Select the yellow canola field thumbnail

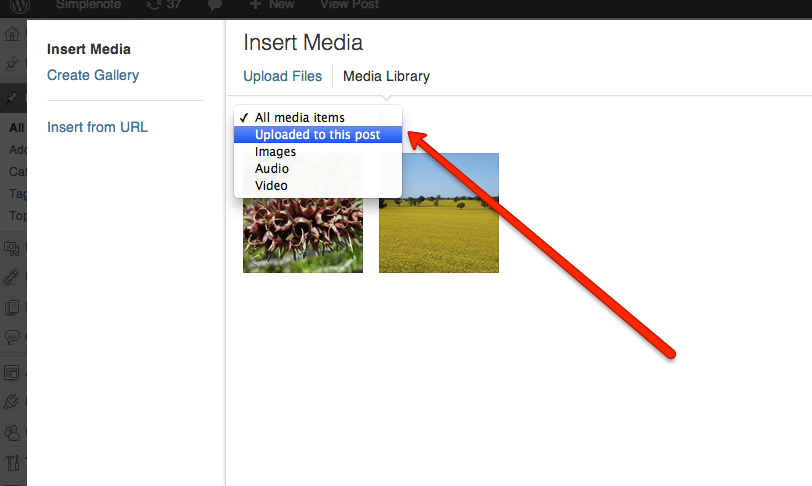pos(439,213)
